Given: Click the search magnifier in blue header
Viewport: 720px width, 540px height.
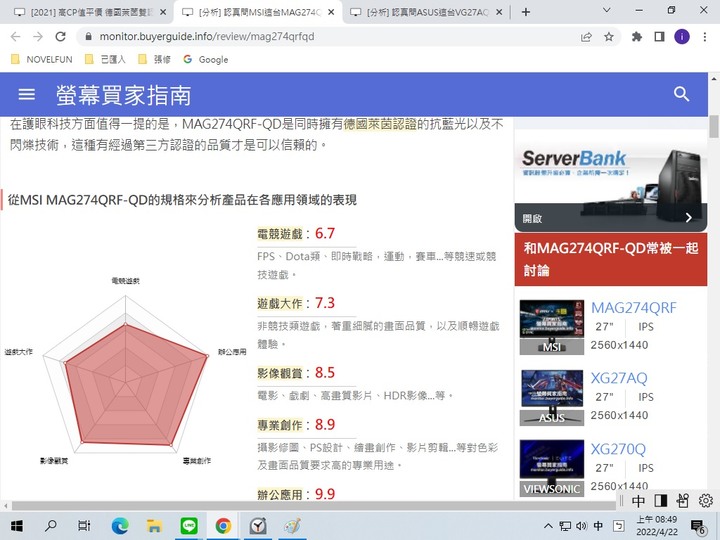Looking at the screenshot, I should pyautogui.click(x=681, y=94).
